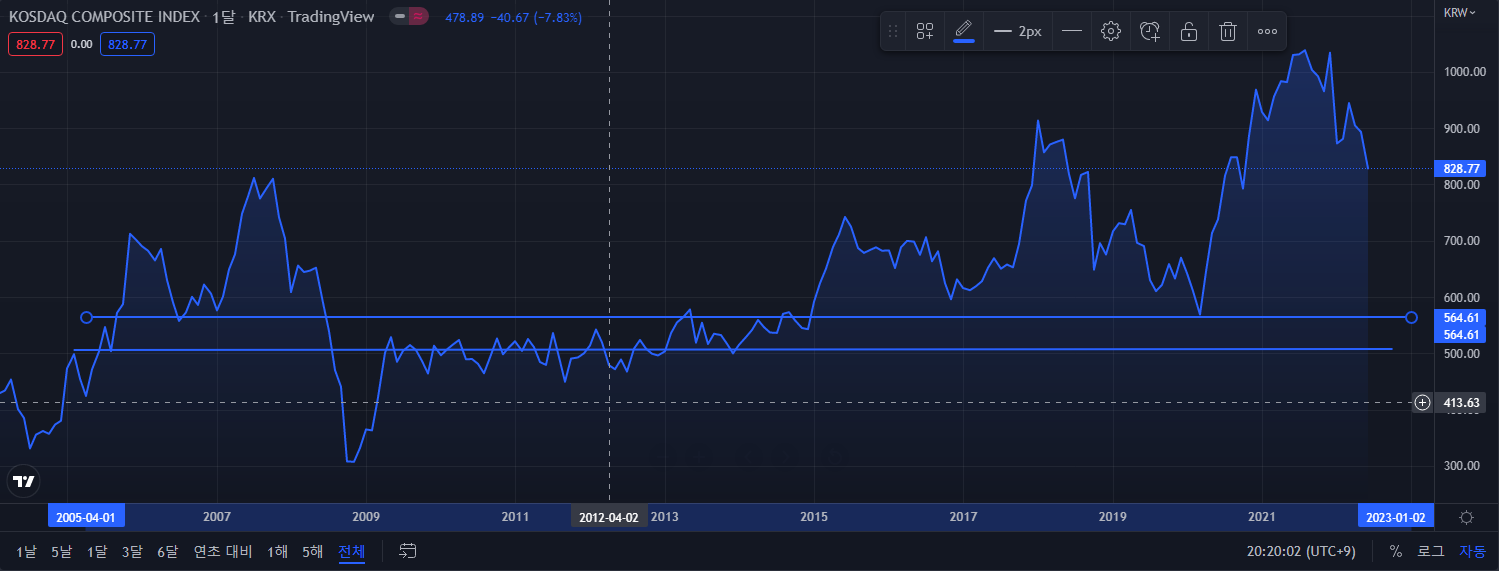Click the upper 564.61 price axis label
The height and width of the screenshot is (571, 1499).
click(x=1460, y=317)
